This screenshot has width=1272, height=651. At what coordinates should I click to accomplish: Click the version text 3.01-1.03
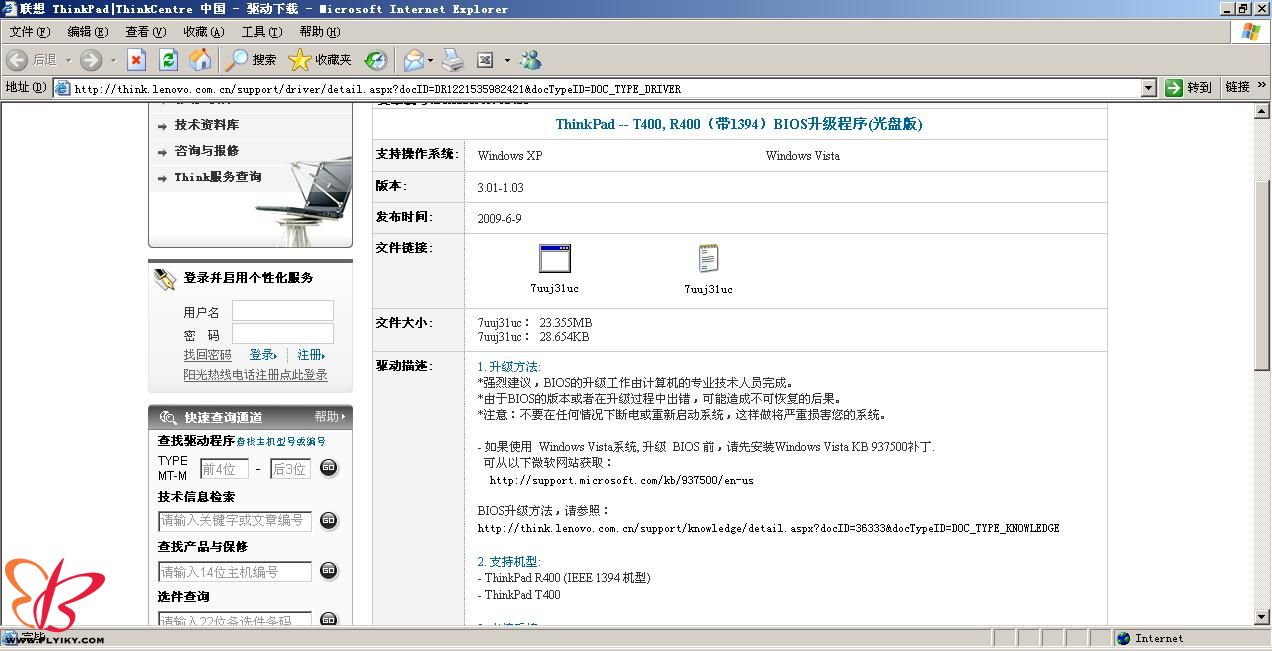pos(500,187)
